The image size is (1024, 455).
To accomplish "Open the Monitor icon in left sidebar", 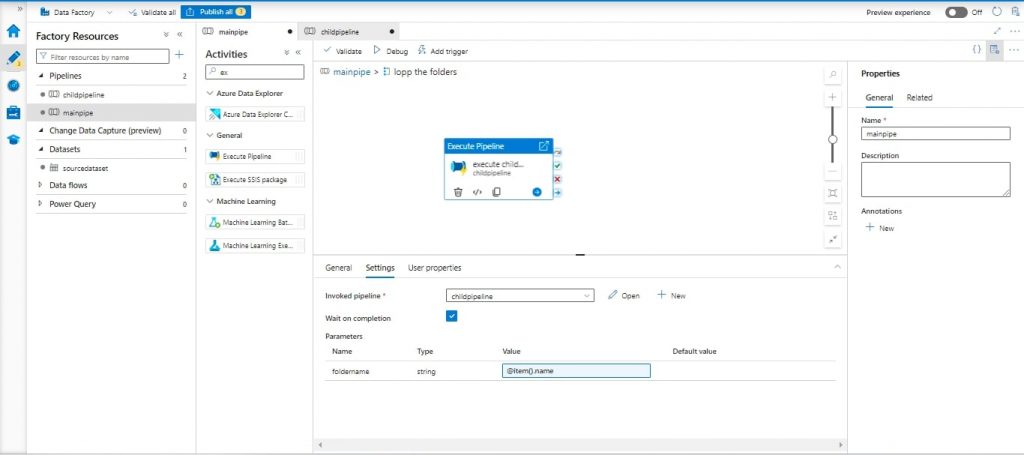I will pyautogui.click(x=13, y=85).
